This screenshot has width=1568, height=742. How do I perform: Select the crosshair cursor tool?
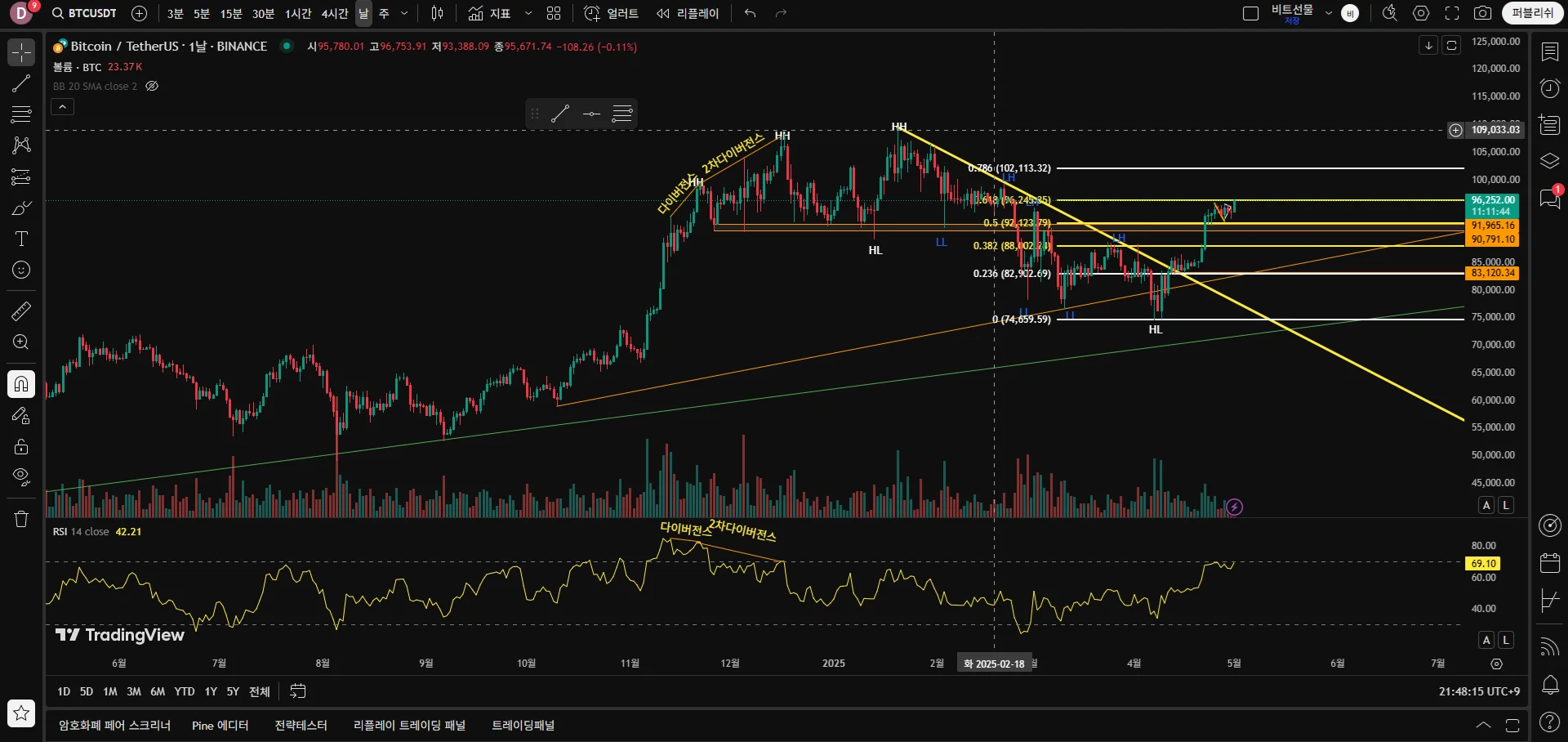(x=21, y=52)
